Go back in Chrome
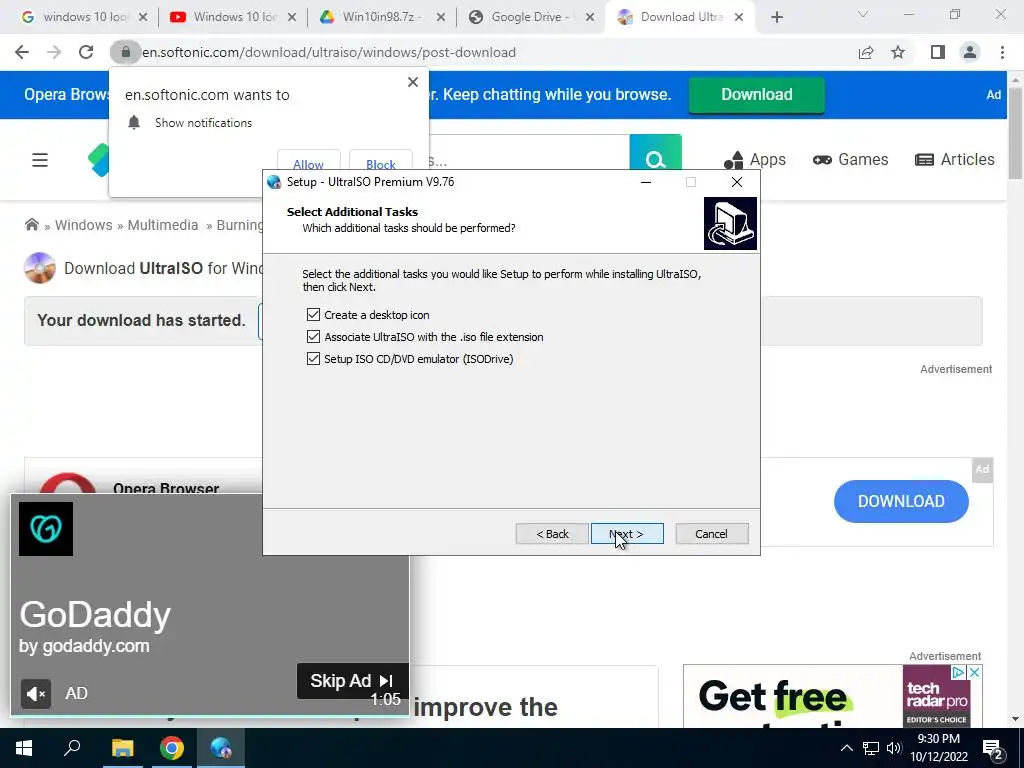Viewport: 1024px width, 768px height. coord(22,52)
